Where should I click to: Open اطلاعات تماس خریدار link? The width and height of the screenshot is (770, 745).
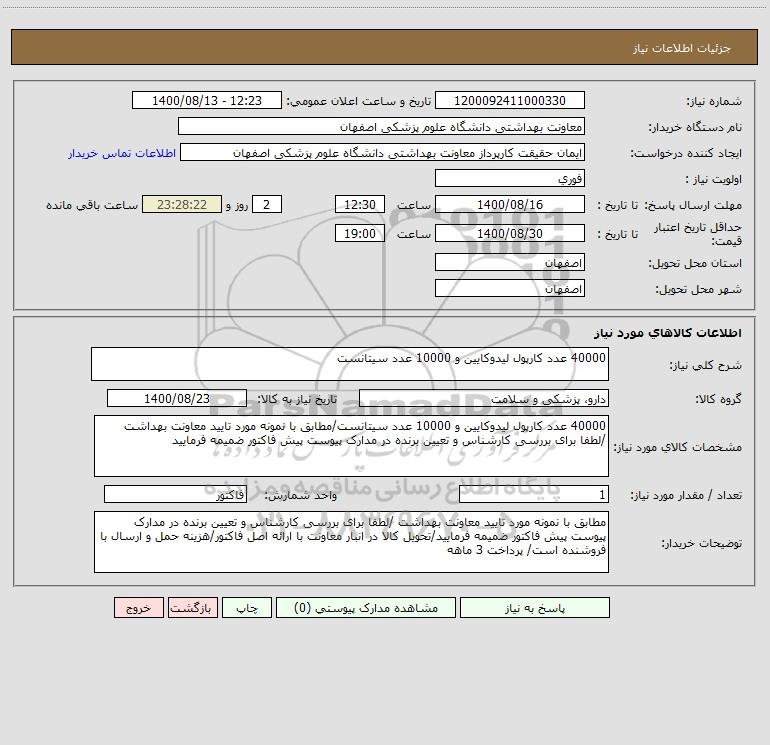tap(122, 153)
